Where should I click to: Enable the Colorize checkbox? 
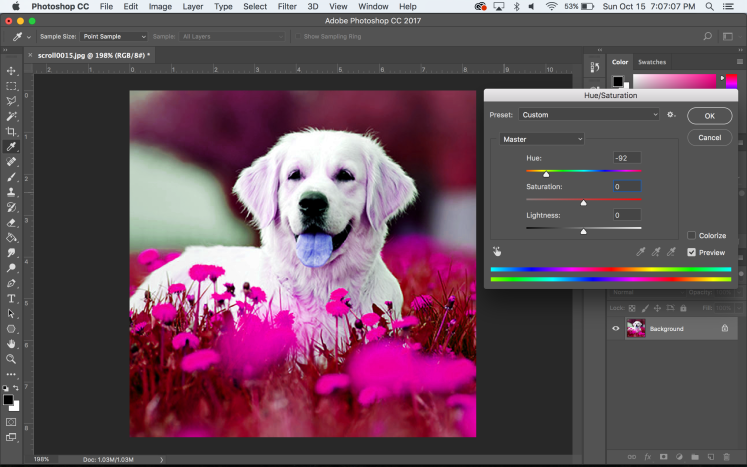(692, 236)
